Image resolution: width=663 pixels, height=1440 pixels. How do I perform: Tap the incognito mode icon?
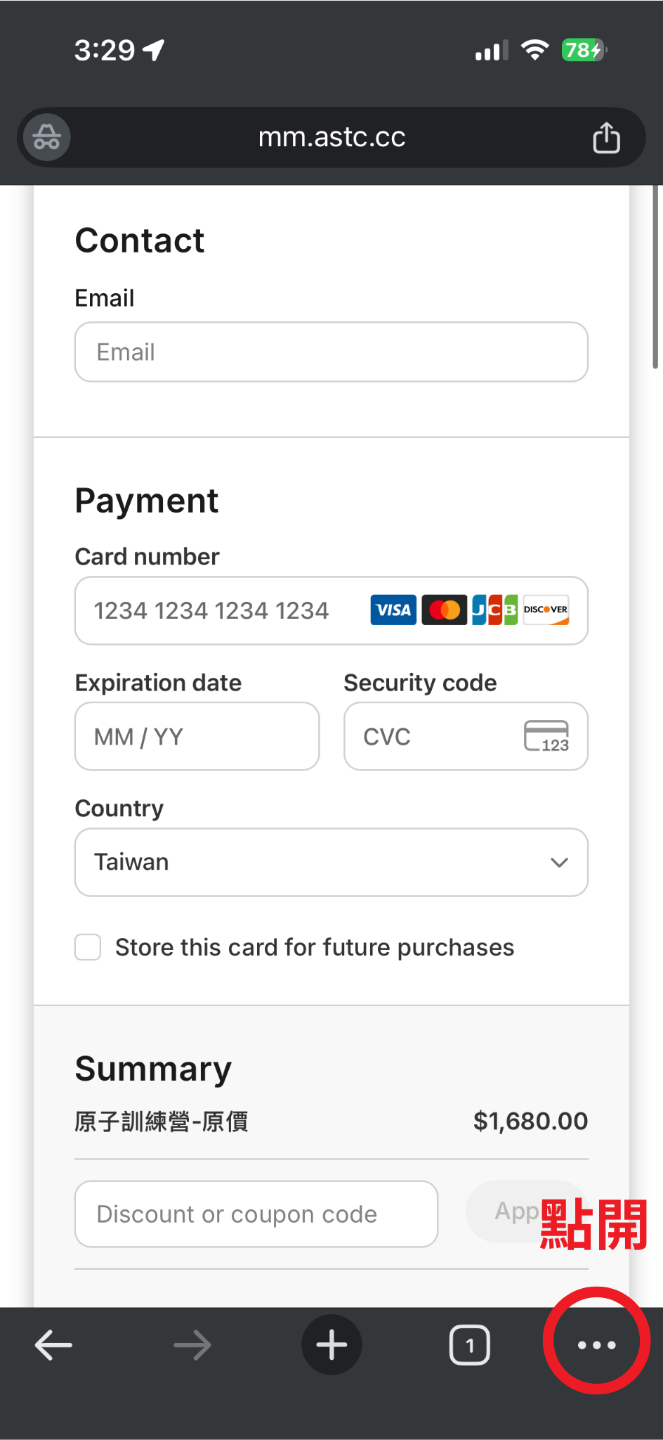[x=46, y=137]
